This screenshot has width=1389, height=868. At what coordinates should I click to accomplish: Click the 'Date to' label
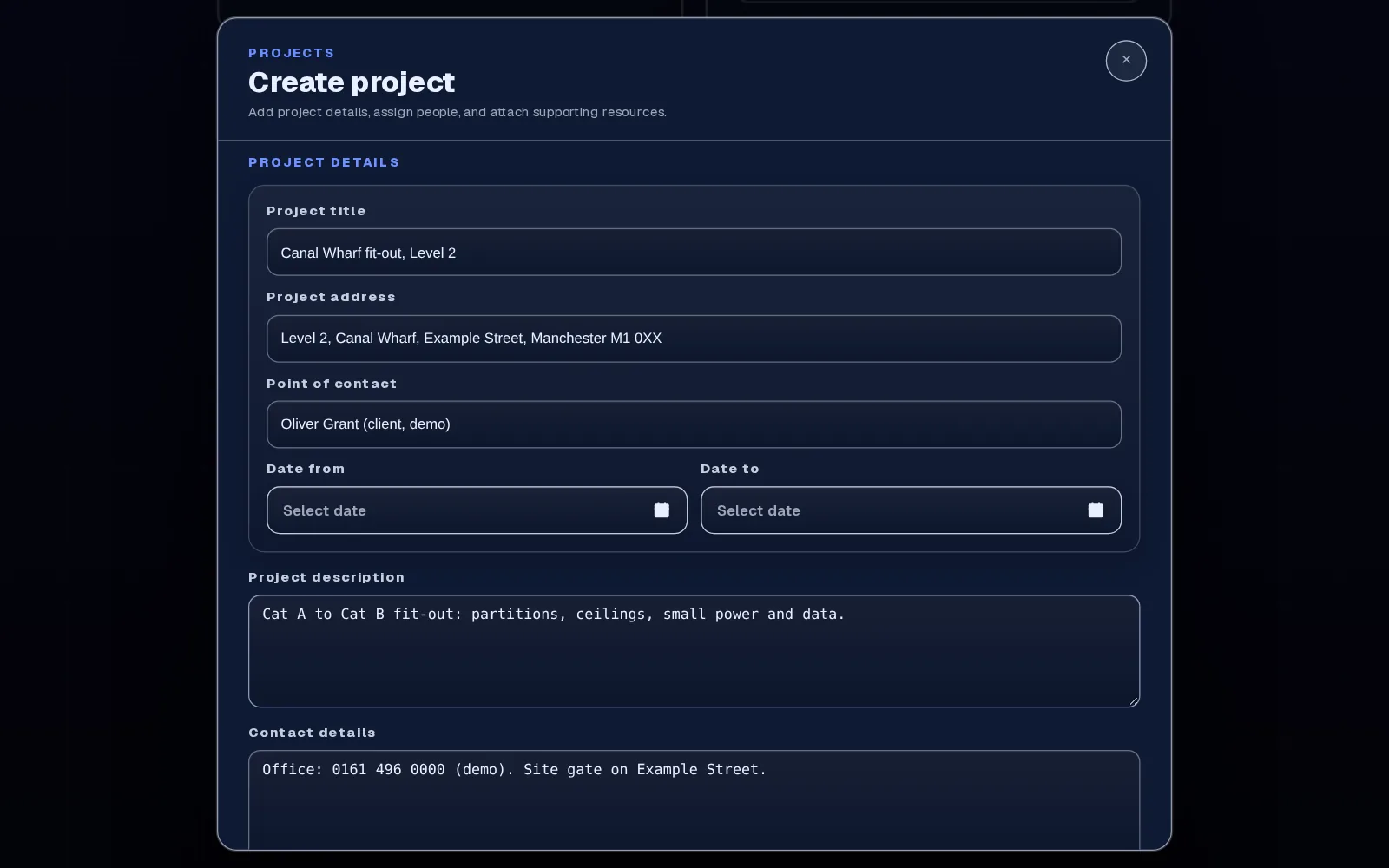click(x=730, y=469)
